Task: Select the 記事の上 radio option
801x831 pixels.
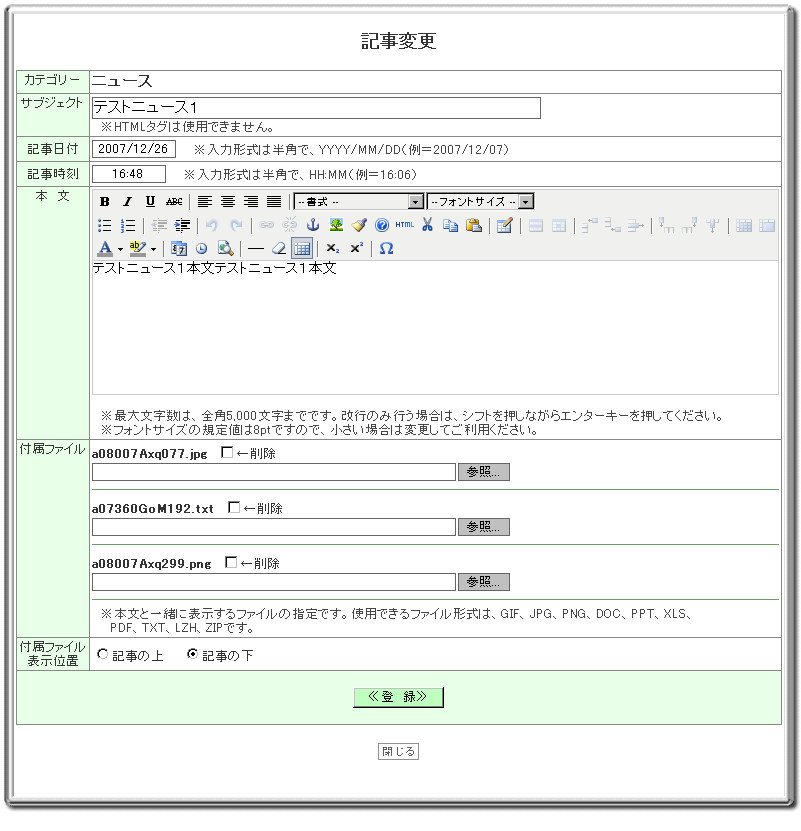Action: (103, 654)
